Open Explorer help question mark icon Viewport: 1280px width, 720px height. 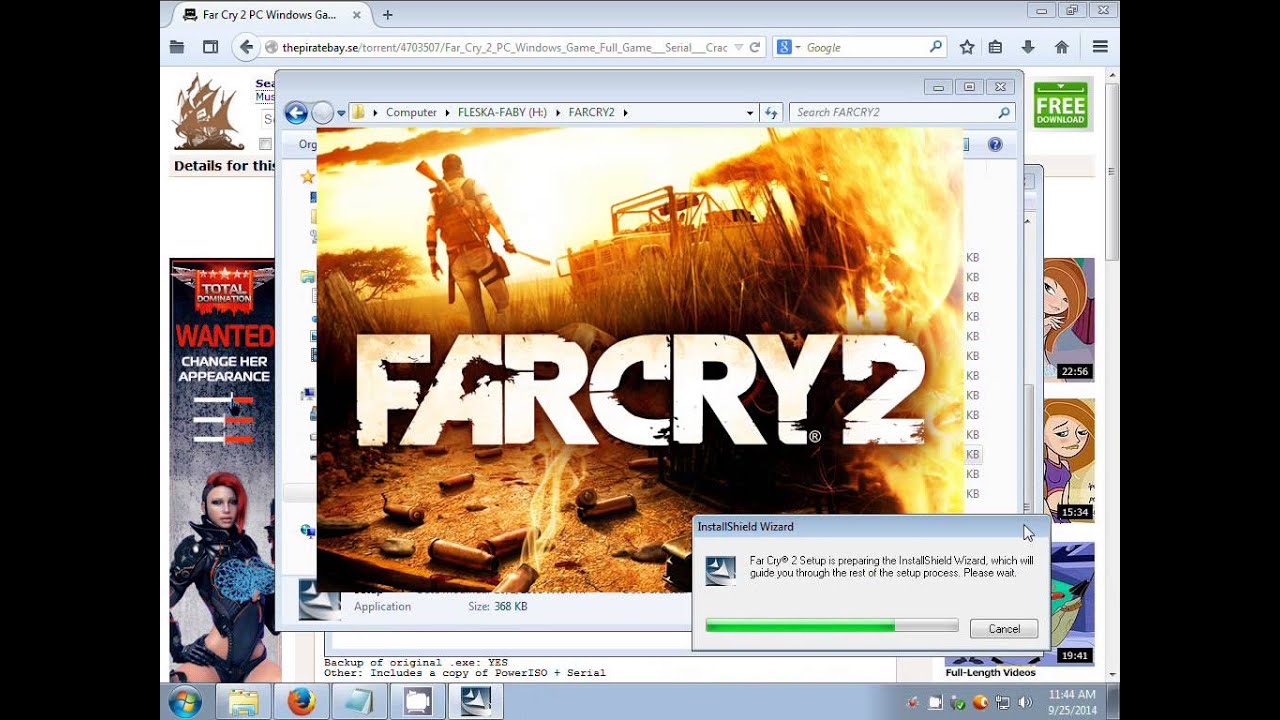[995, 145]
